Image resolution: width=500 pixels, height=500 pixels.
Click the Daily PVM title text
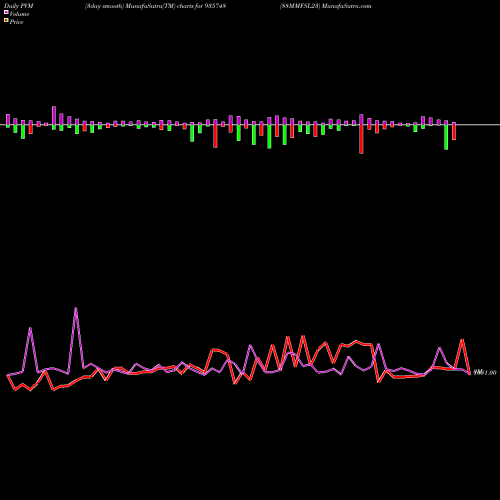click(x=19, y=6)
